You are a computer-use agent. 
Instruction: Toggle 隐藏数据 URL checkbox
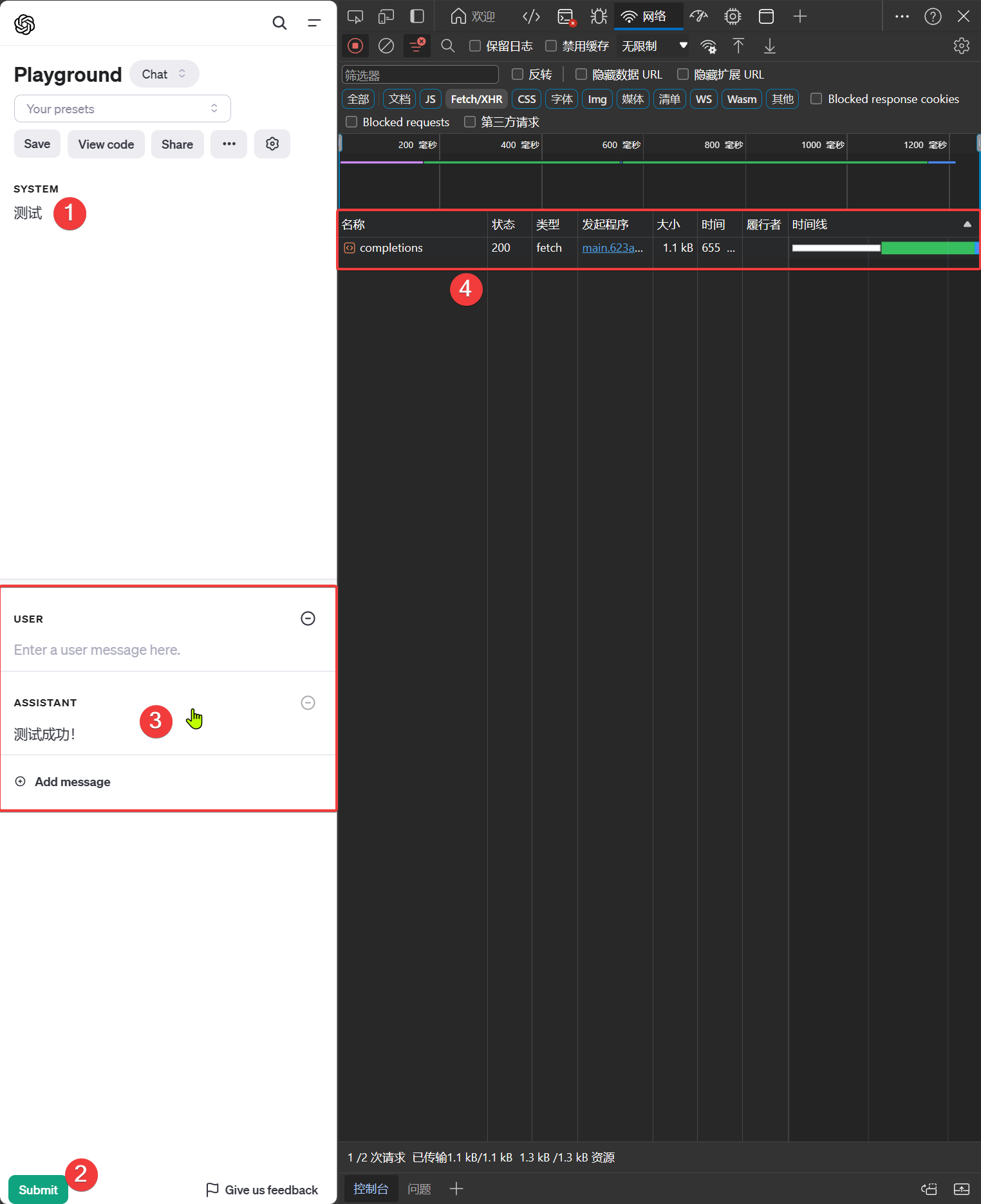(x=581, y=74)
